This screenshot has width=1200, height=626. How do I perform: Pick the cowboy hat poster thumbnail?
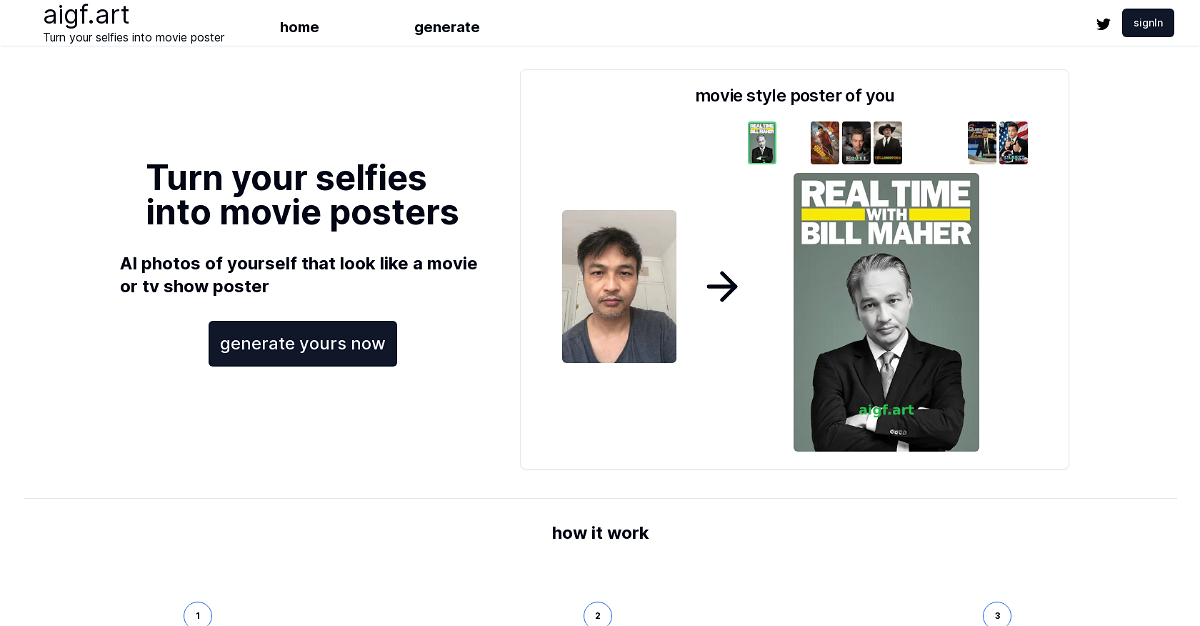click(887, 143)
